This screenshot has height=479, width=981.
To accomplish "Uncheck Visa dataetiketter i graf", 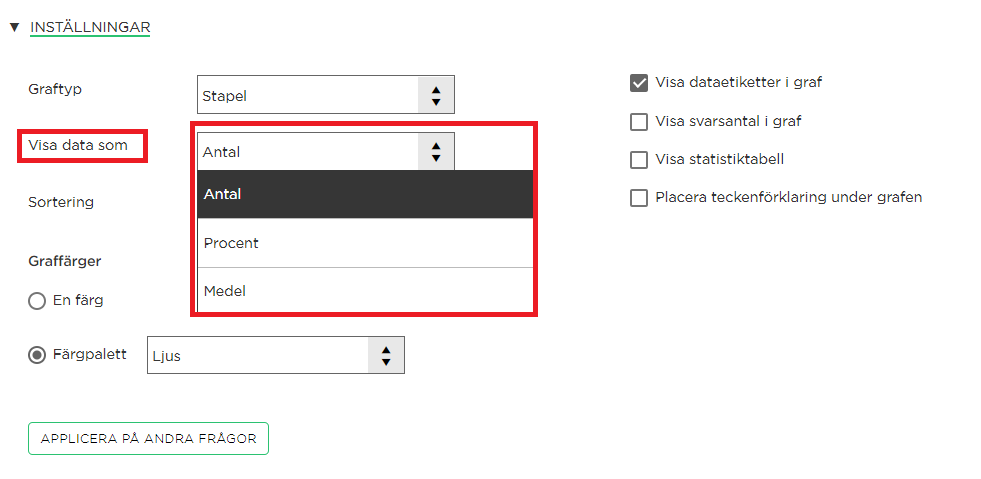I will click(639, 83).
